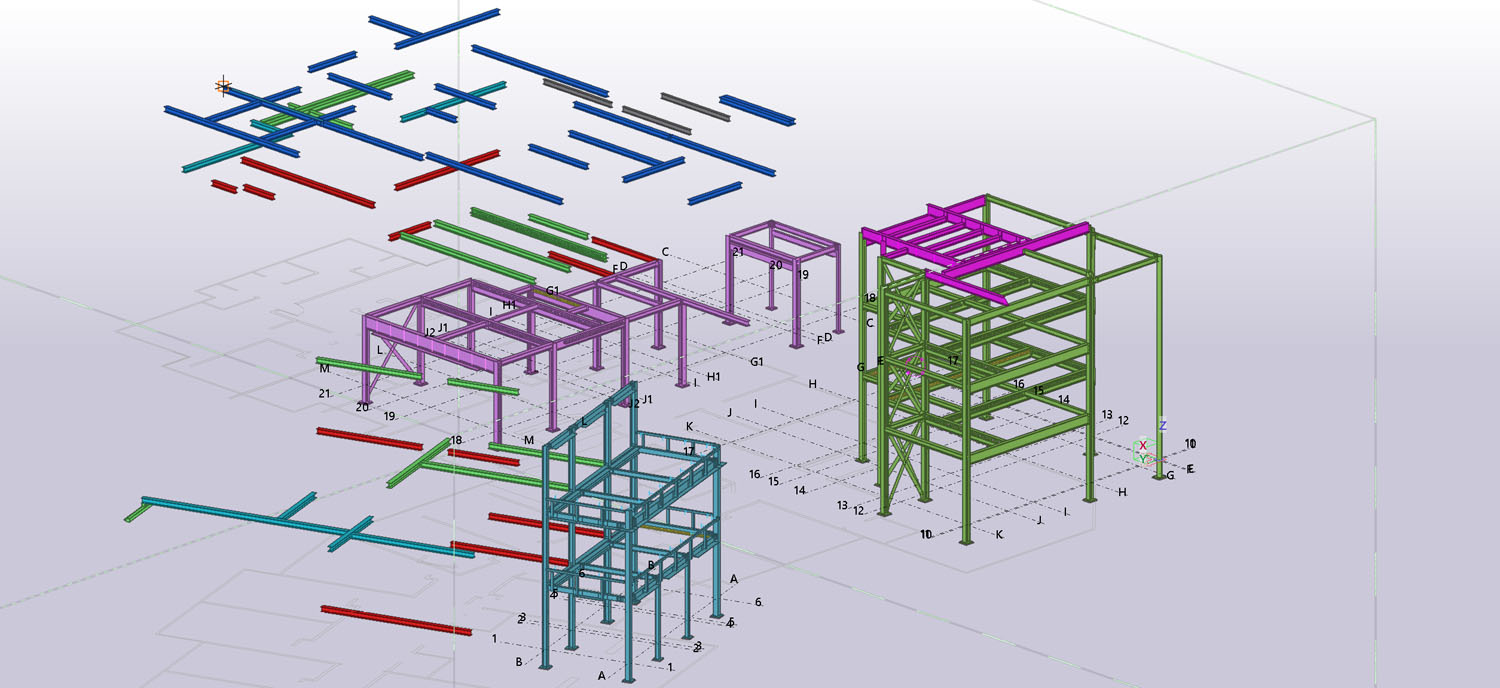Click grid label G next to the green column base

pos(1170,475)
